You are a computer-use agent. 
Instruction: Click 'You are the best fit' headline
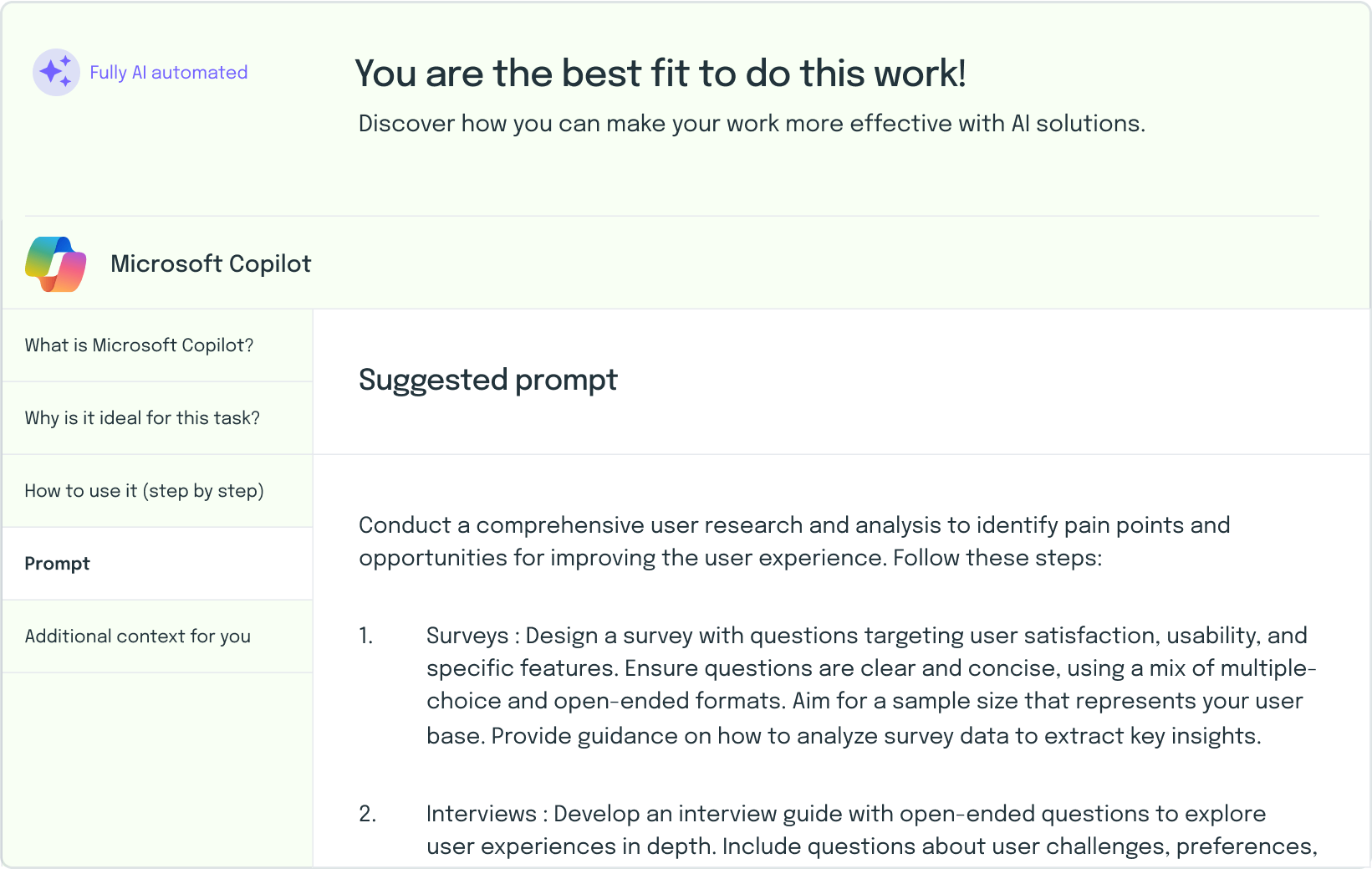660,74
